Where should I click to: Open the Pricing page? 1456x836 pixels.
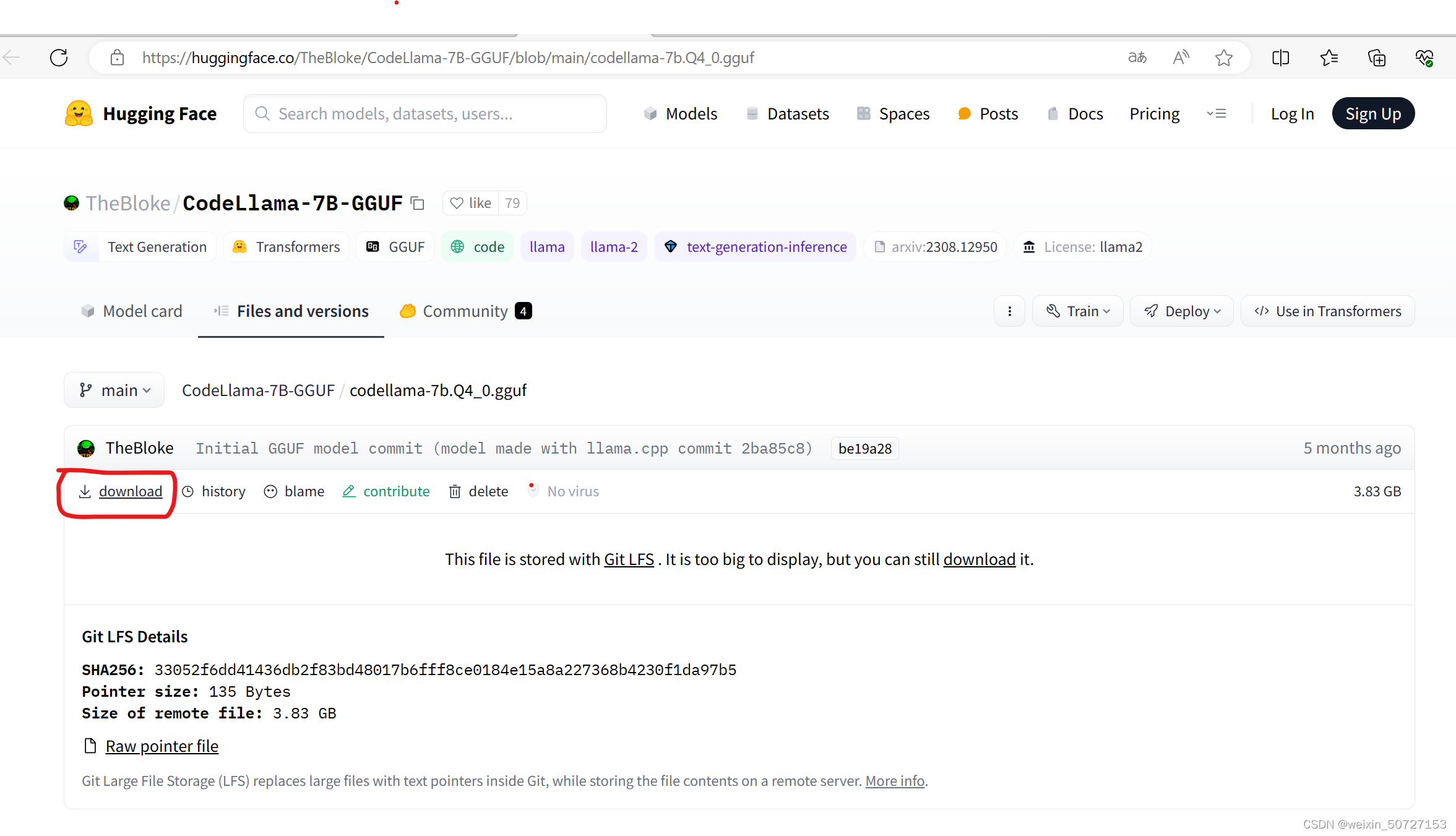tap(1155, 113)
